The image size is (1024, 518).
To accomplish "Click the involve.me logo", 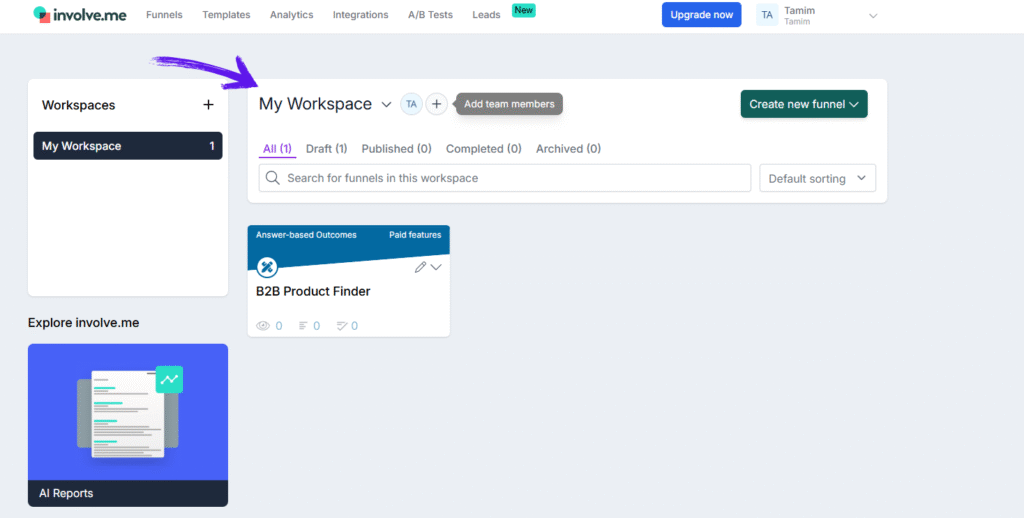I will (x=79, y=15).
